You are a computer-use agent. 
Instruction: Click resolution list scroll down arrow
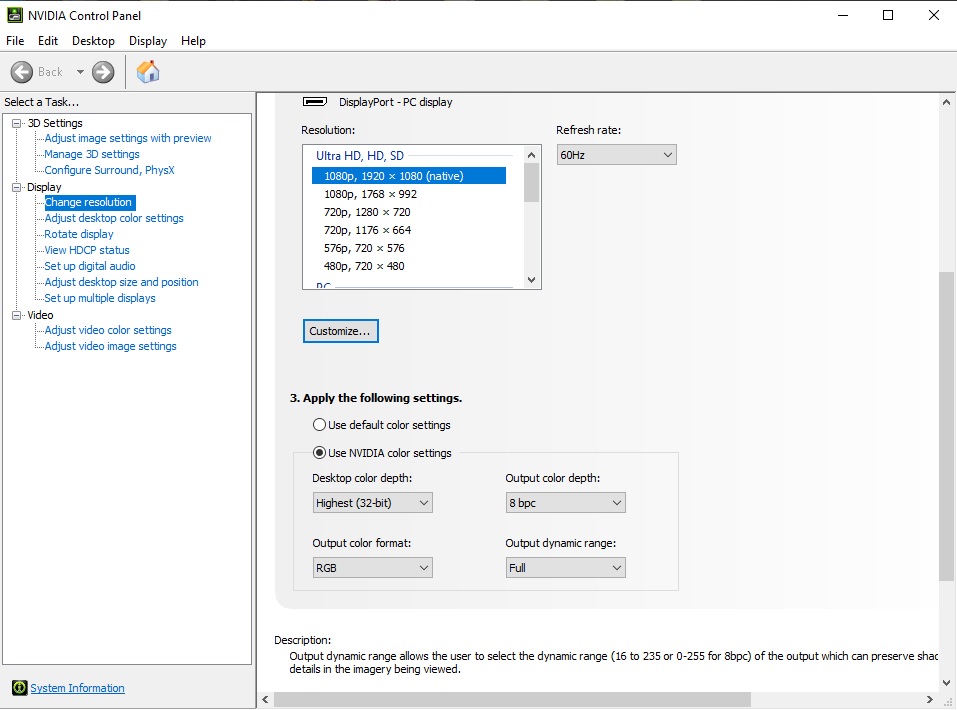tap(531, 280)
